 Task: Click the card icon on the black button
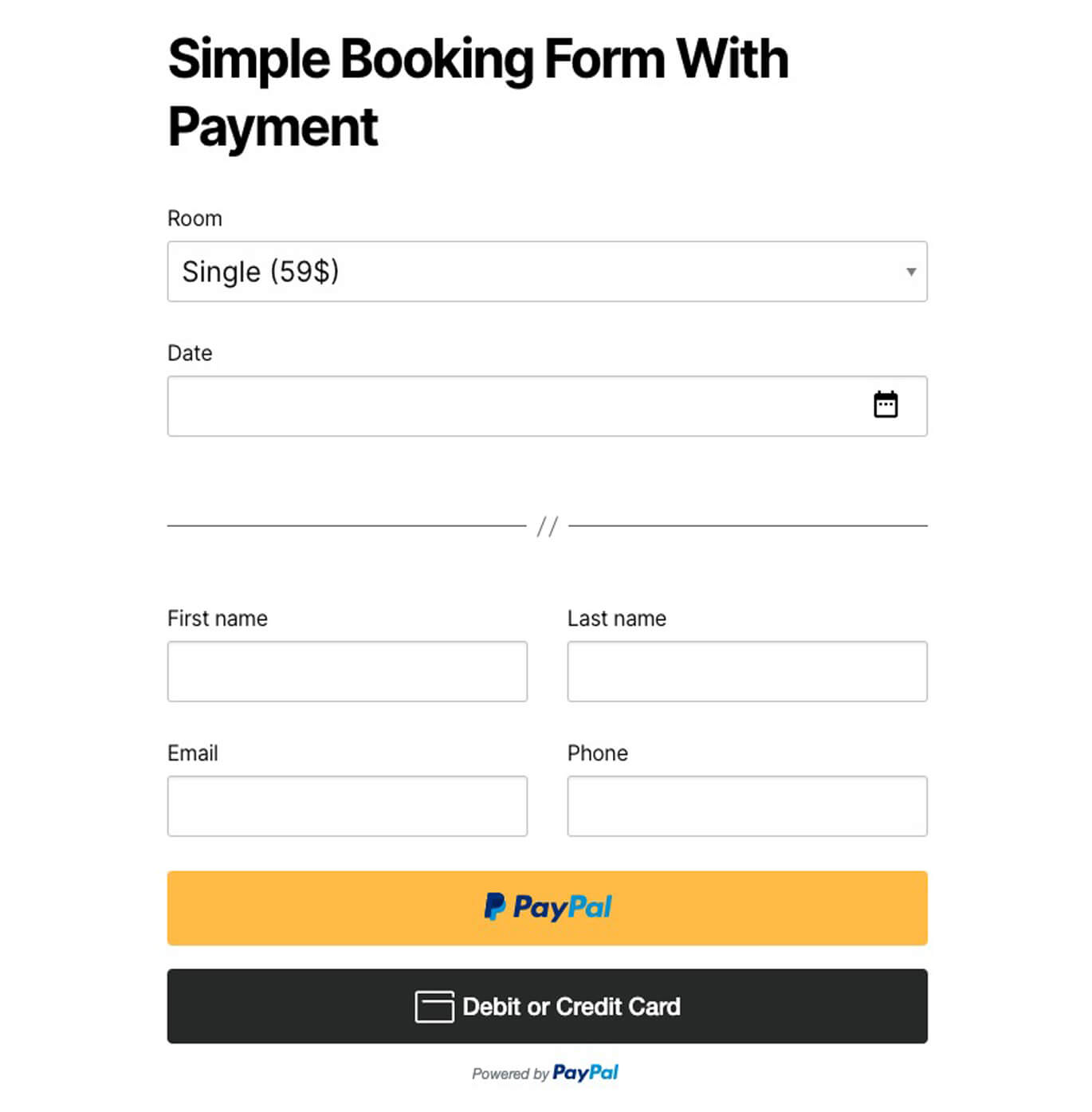[434, 1007]
